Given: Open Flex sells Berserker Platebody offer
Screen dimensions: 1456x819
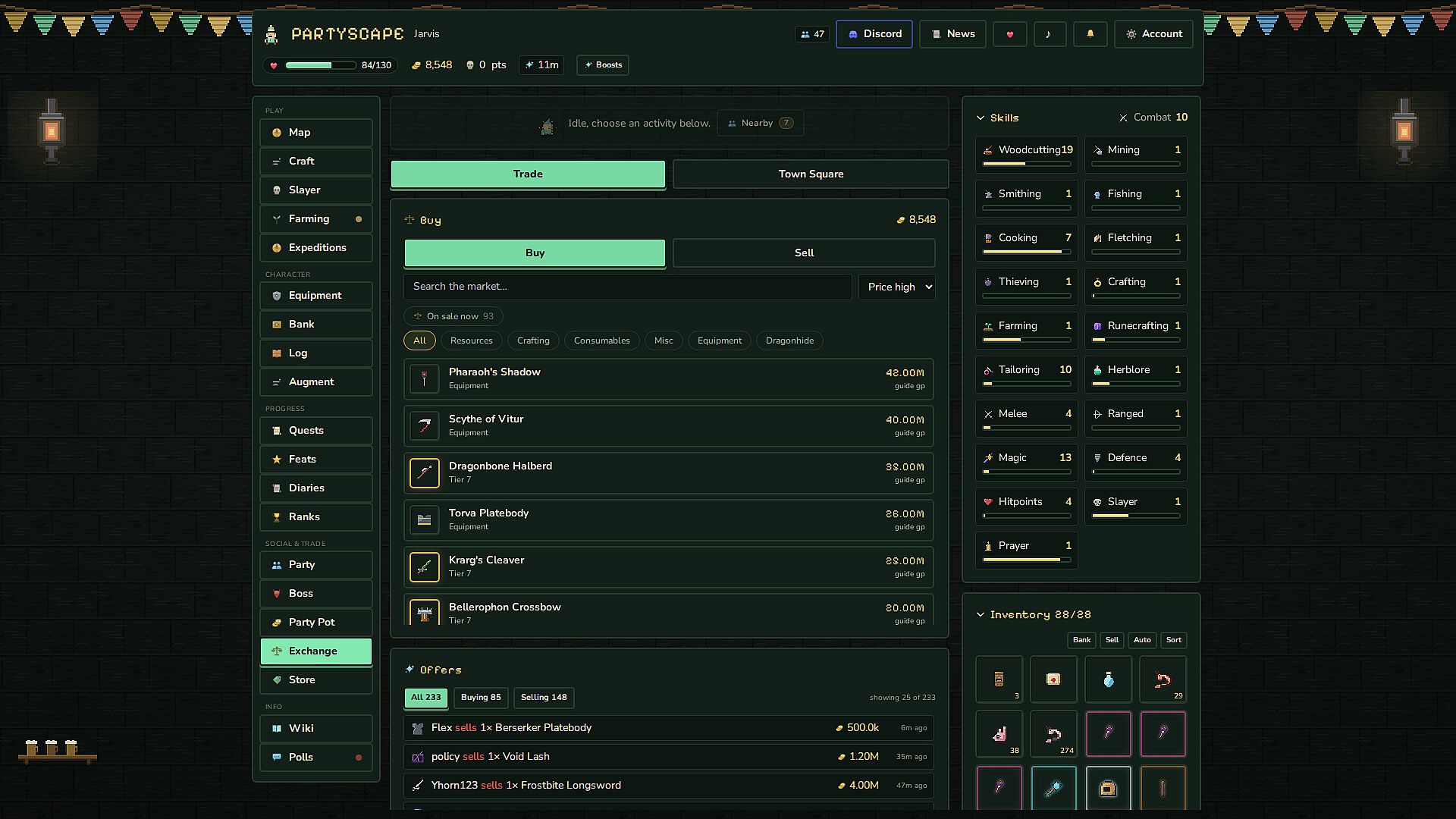Looking at the screenshot, I should [669, 728].
